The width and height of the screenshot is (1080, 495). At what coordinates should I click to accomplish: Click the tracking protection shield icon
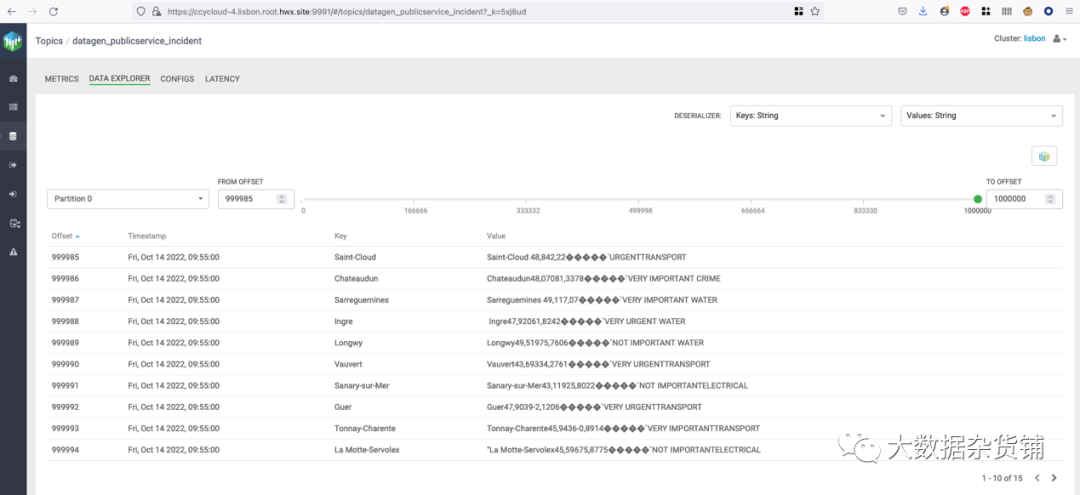click(141, 12)
